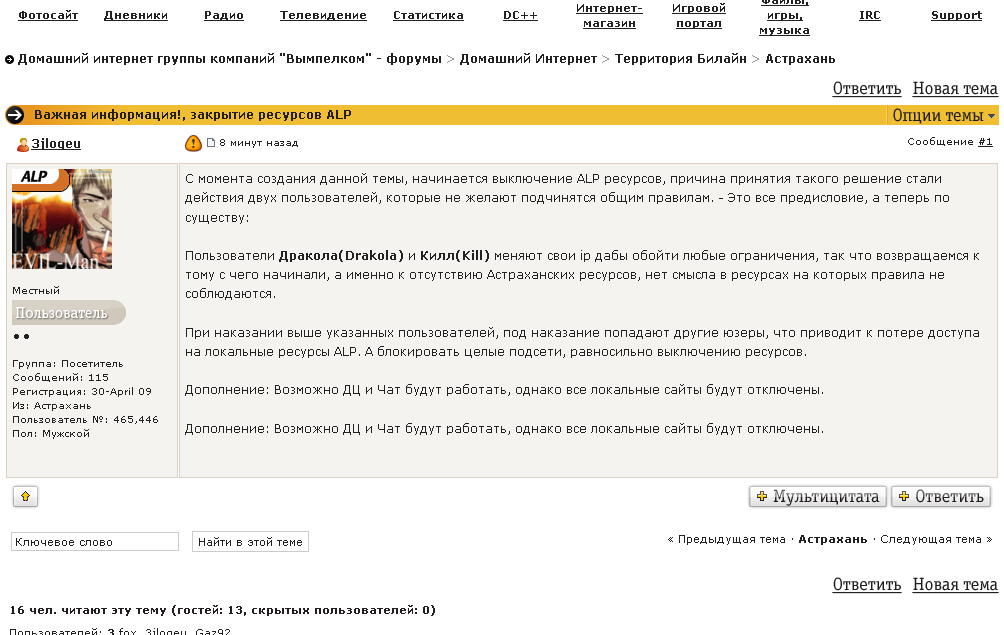Click the bottom Новая тема link
This screenshot has height=635, width=1004.
[955, 585]
